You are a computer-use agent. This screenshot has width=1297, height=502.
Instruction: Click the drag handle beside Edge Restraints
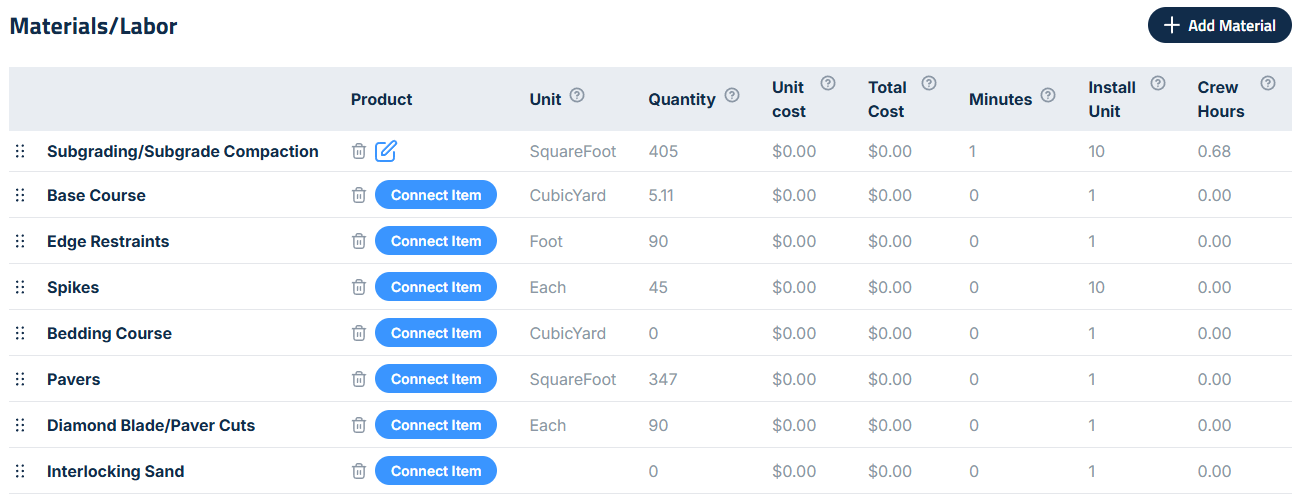[20, 241]
